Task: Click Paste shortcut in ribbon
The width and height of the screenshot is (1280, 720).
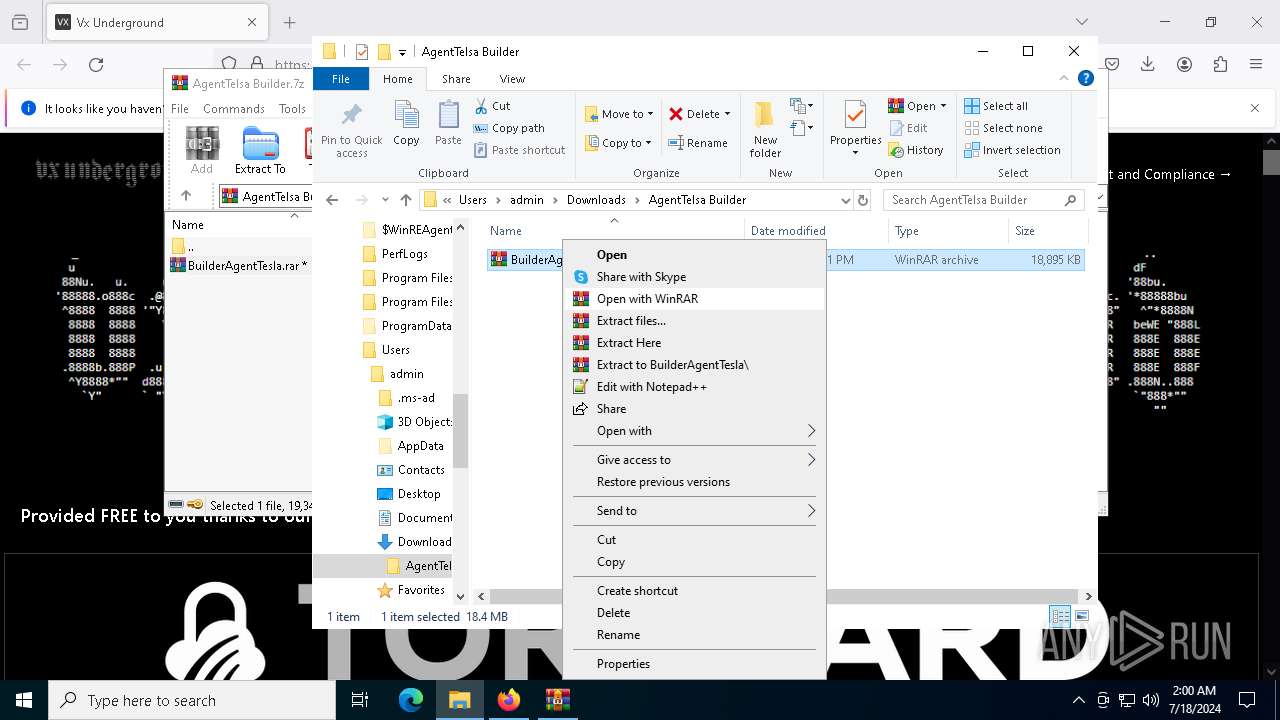Action: pyautogui.click(x=520, y=150)
